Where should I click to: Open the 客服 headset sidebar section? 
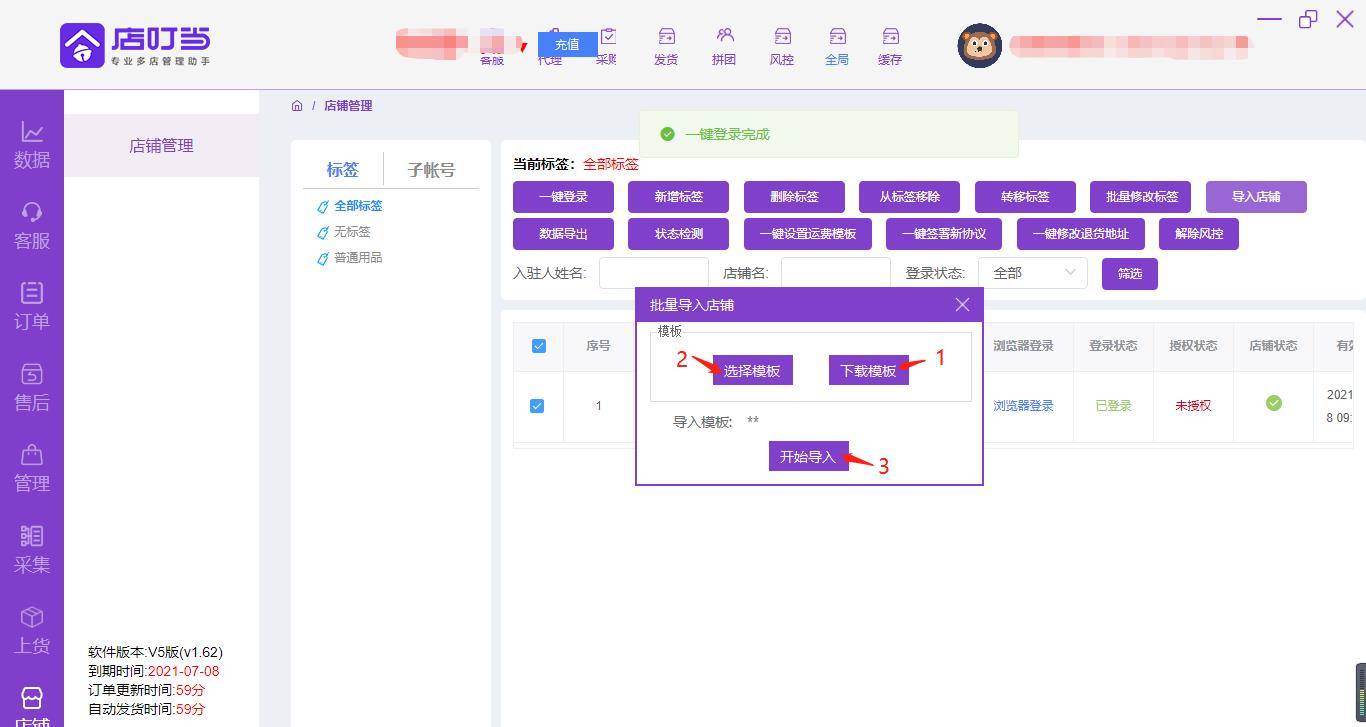click(x=32, y=227)
